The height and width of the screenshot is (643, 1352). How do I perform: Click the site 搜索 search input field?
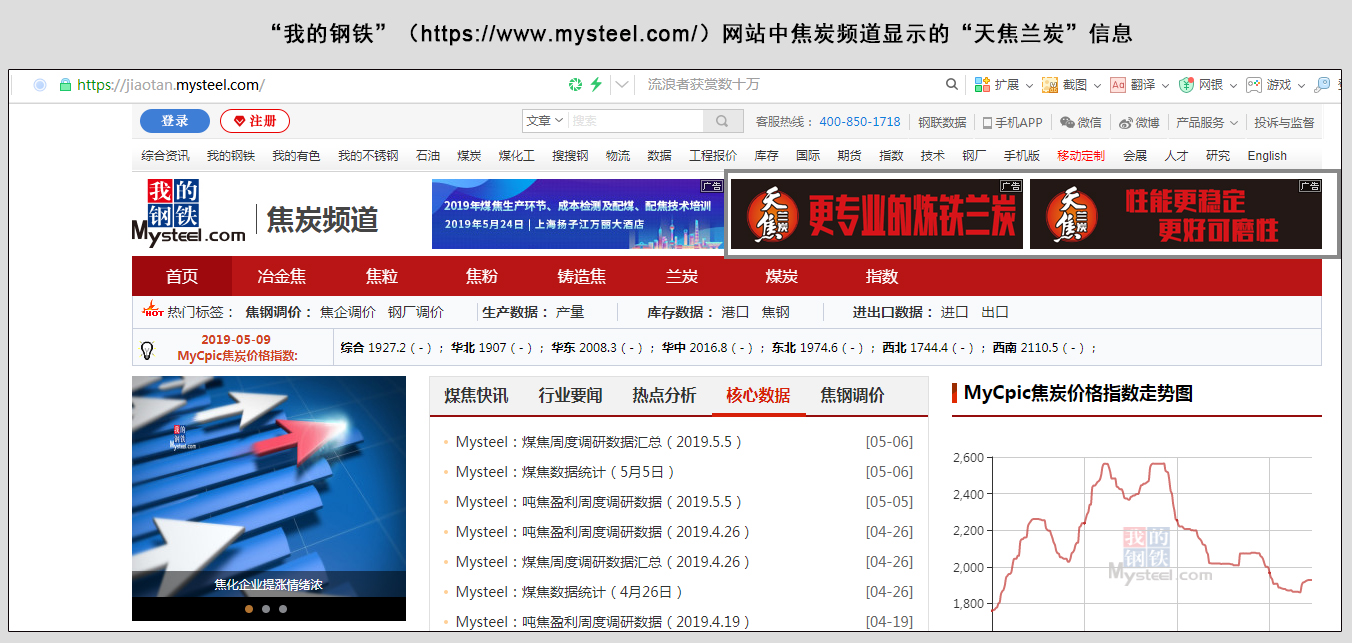pos(636,121)
